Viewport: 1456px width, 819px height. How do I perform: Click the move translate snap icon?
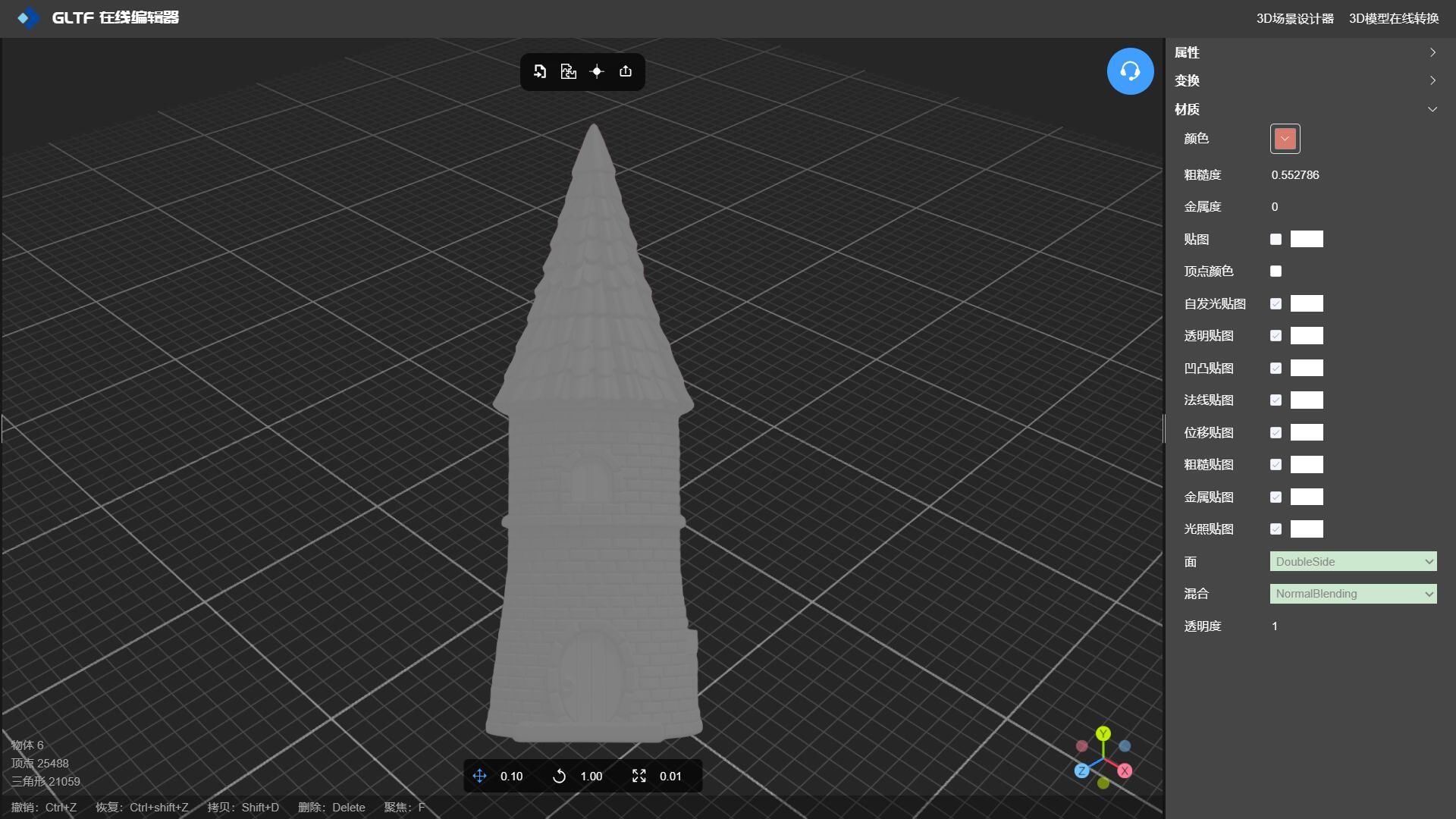(x=479, y=776)
